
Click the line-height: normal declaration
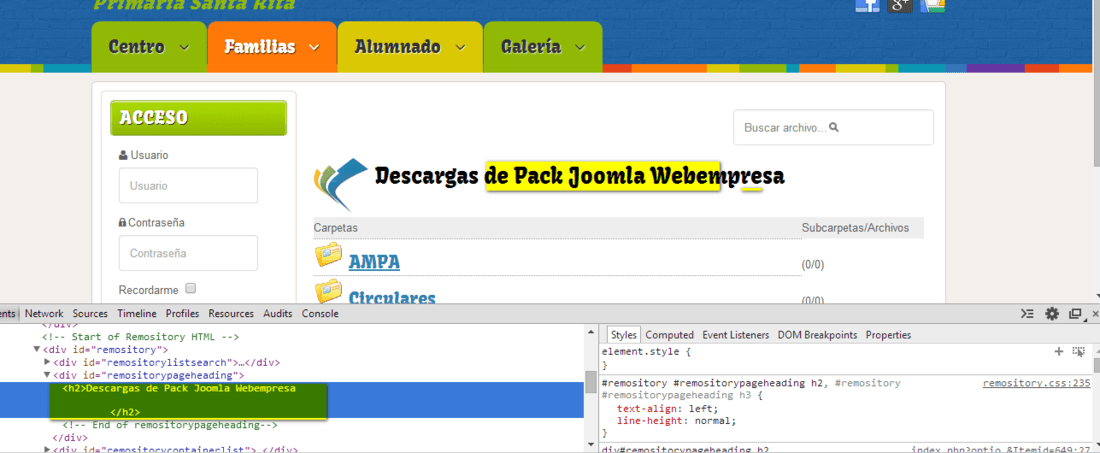(x=677, y=421)
